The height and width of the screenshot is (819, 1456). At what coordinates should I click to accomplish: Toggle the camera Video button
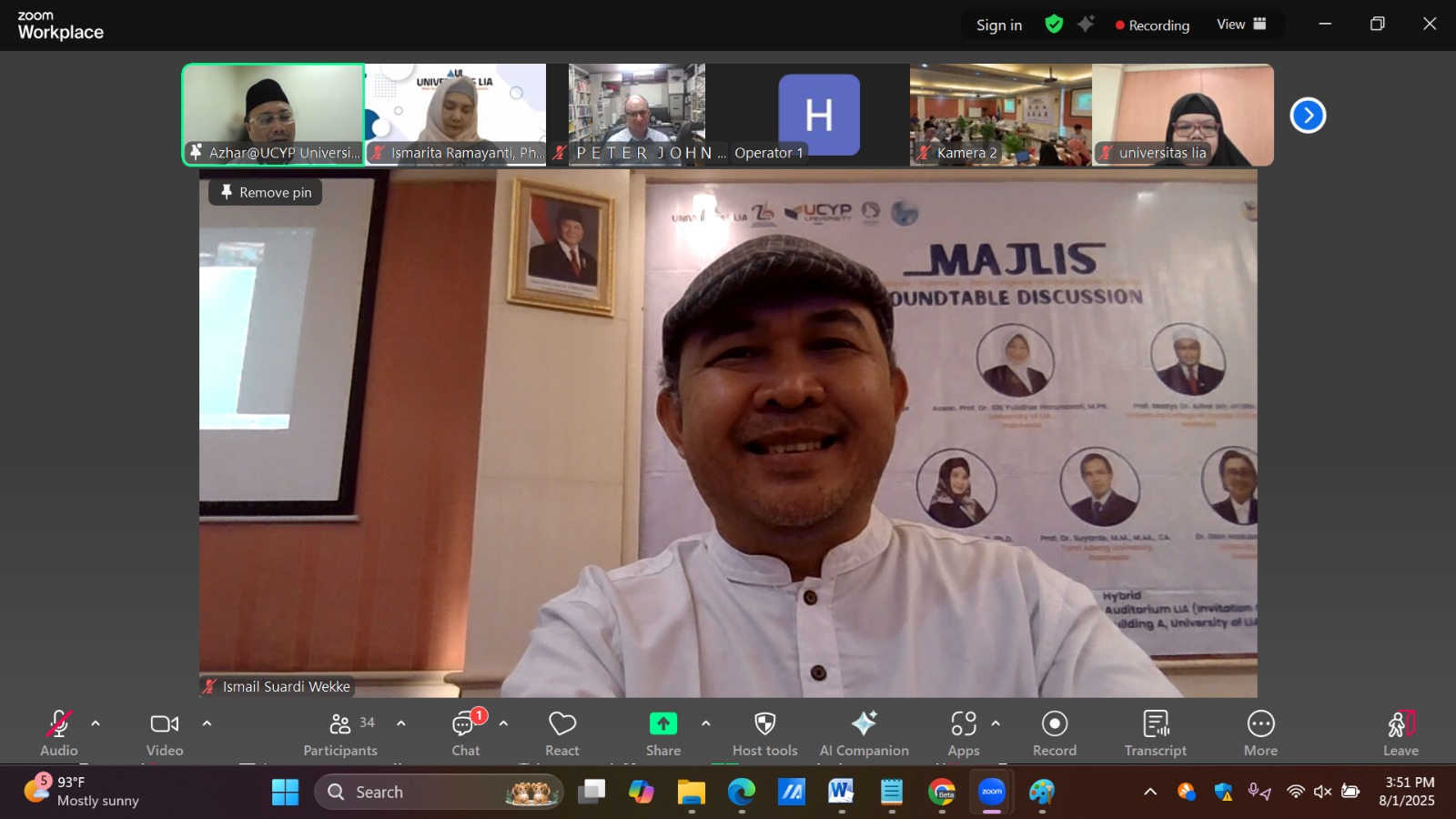pos(165,724)
